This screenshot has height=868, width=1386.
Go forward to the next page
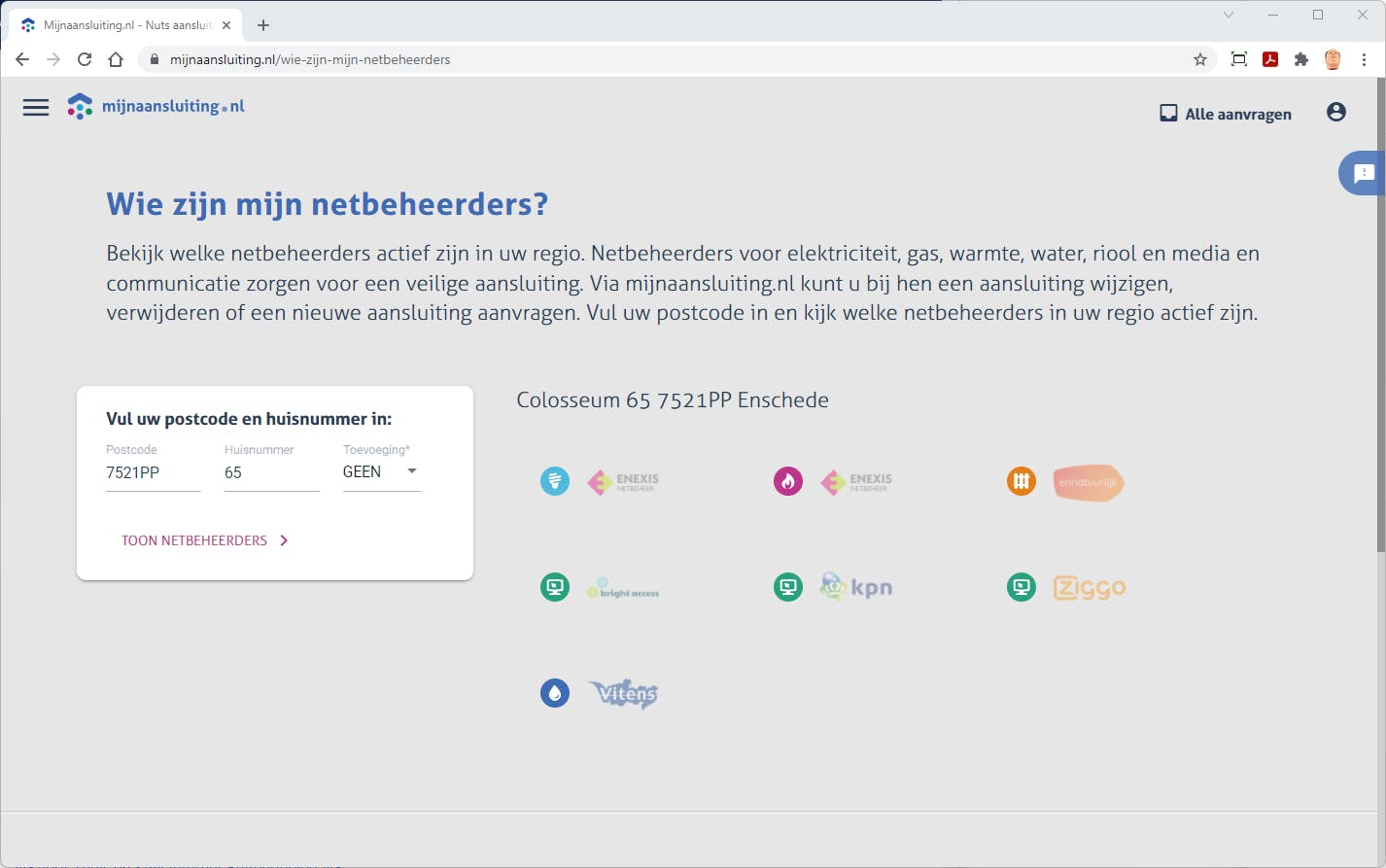point(53,59)
